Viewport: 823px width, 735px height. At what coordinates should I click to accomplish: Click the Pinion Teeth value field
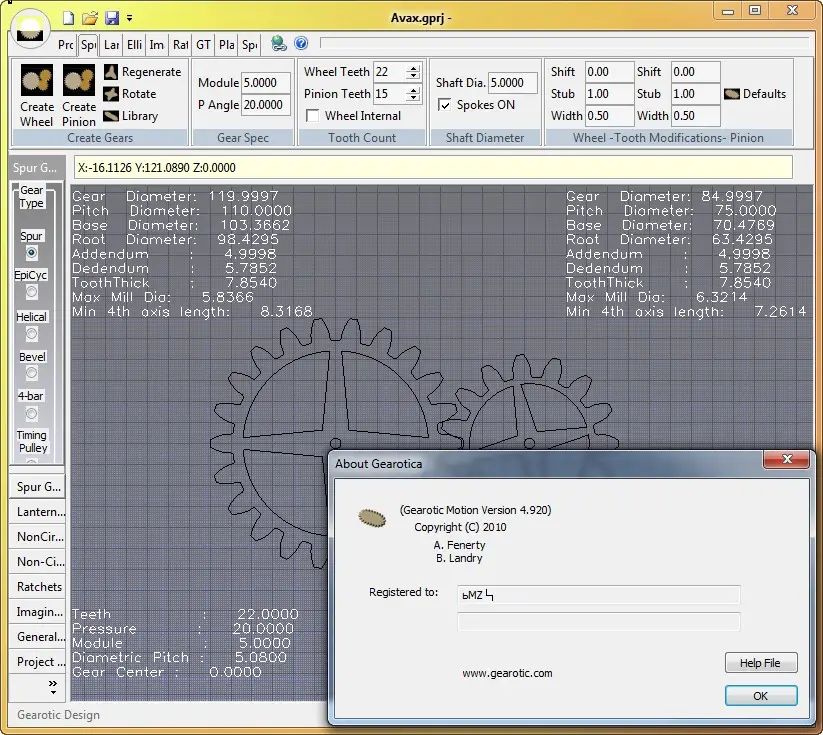(x=389, y=94)
